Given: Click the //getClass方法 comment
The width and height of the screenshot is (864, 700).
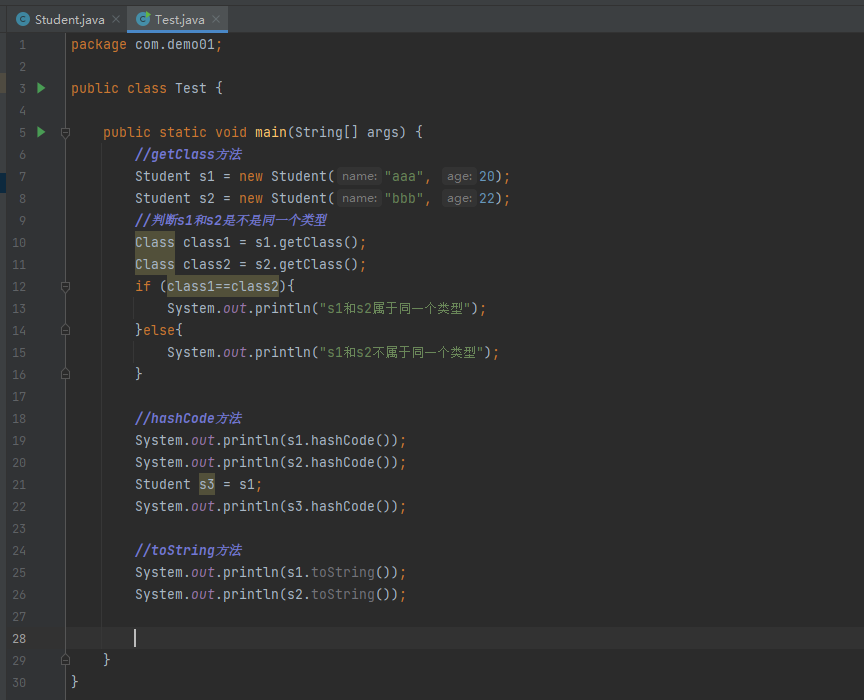Looking at the screenshot, I should tap(188, 154).
